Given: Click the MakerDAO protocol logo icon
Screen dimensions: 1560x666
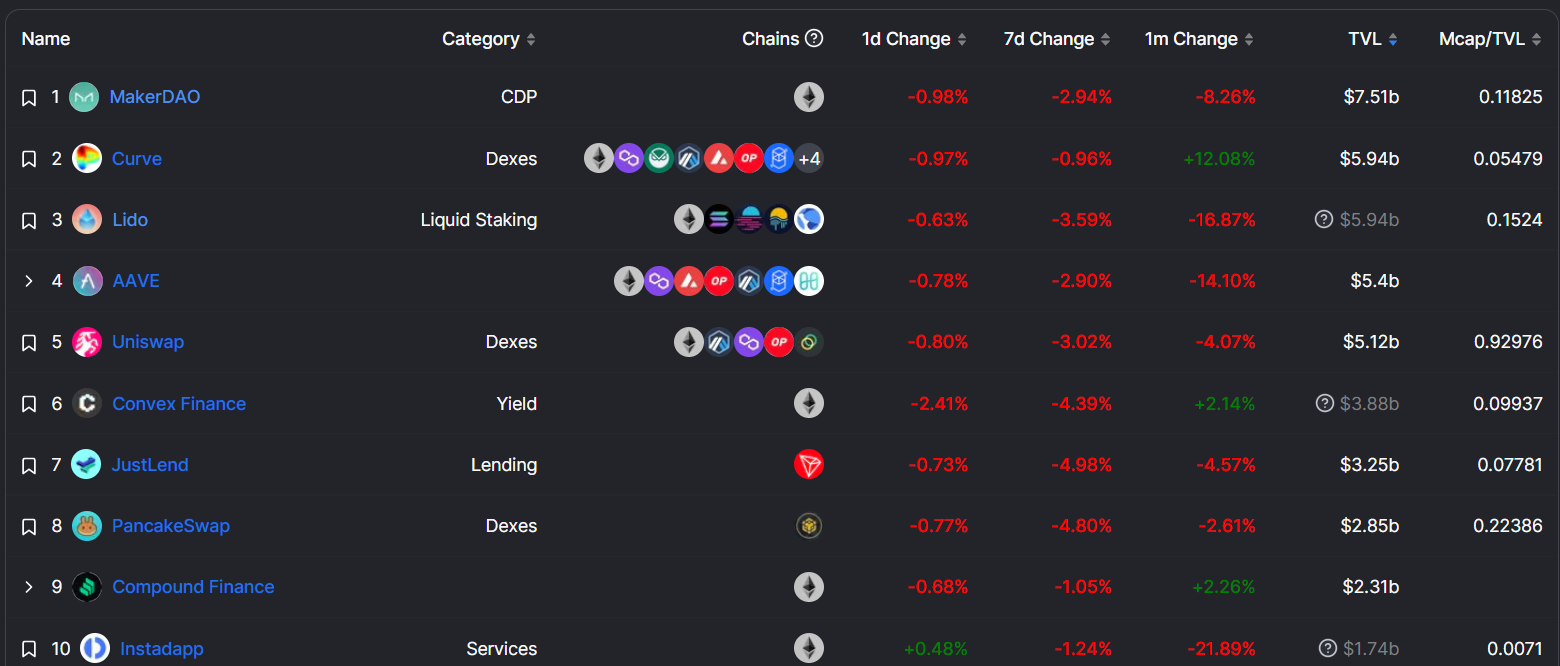Looking at the screenshot, I should point(84,97).
